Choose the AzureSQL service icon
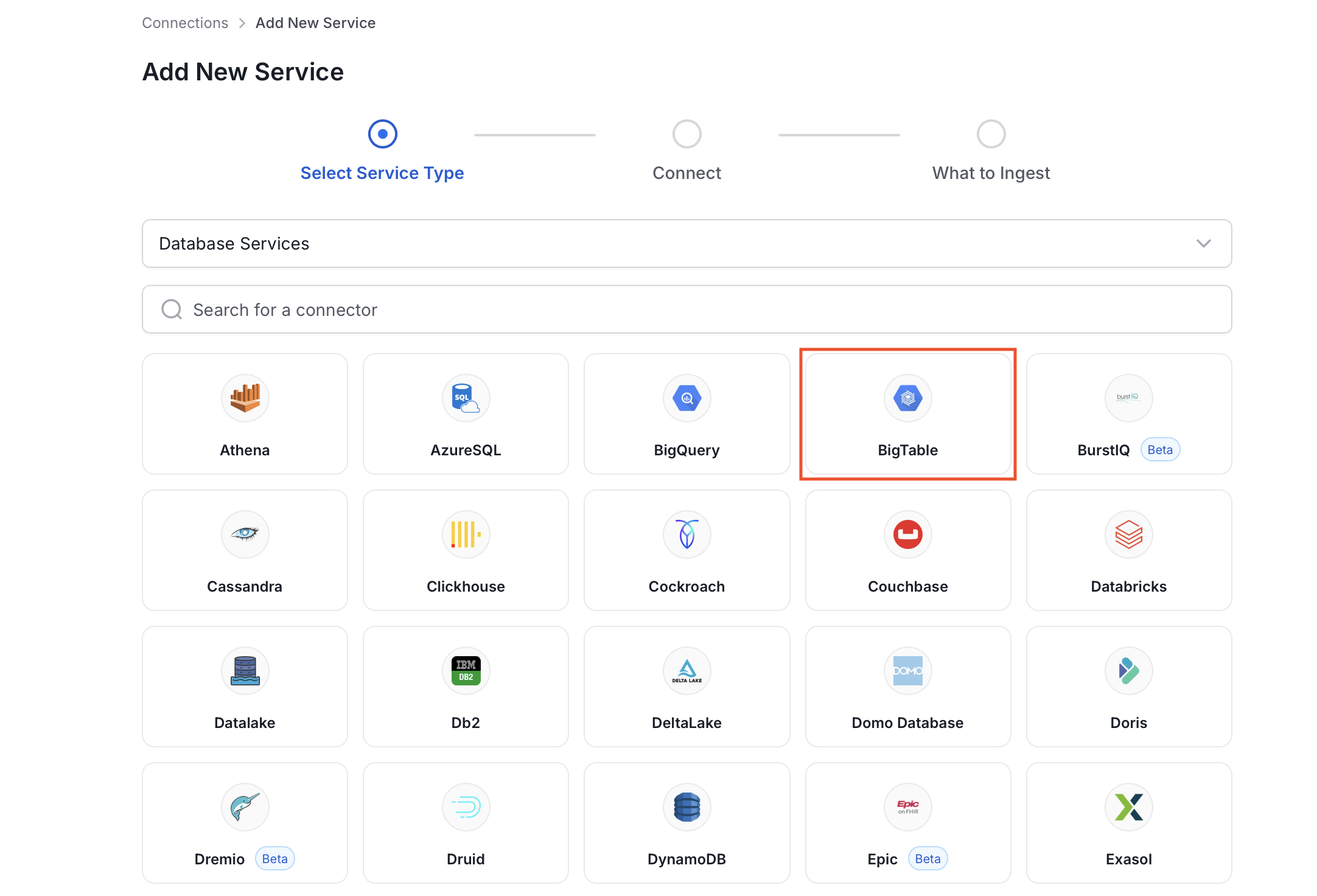 [x=466, y=398]
